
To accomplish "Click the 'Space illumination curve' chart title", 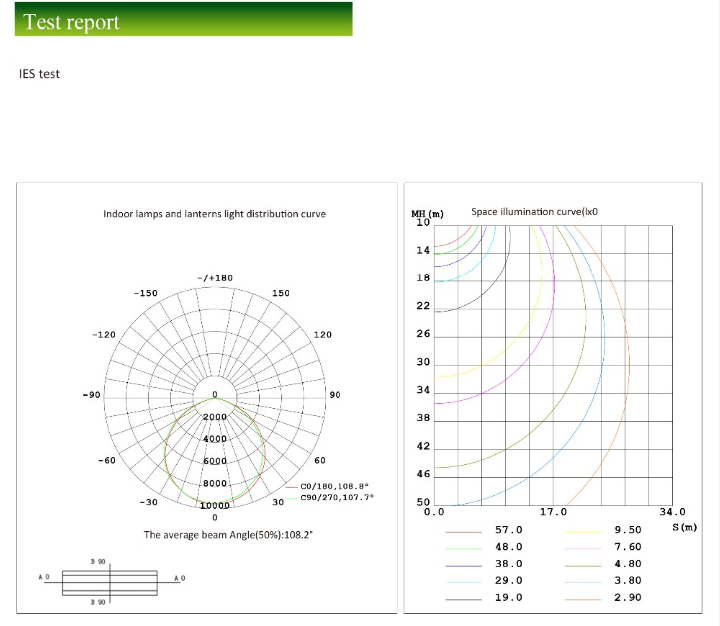I will 534,212.
